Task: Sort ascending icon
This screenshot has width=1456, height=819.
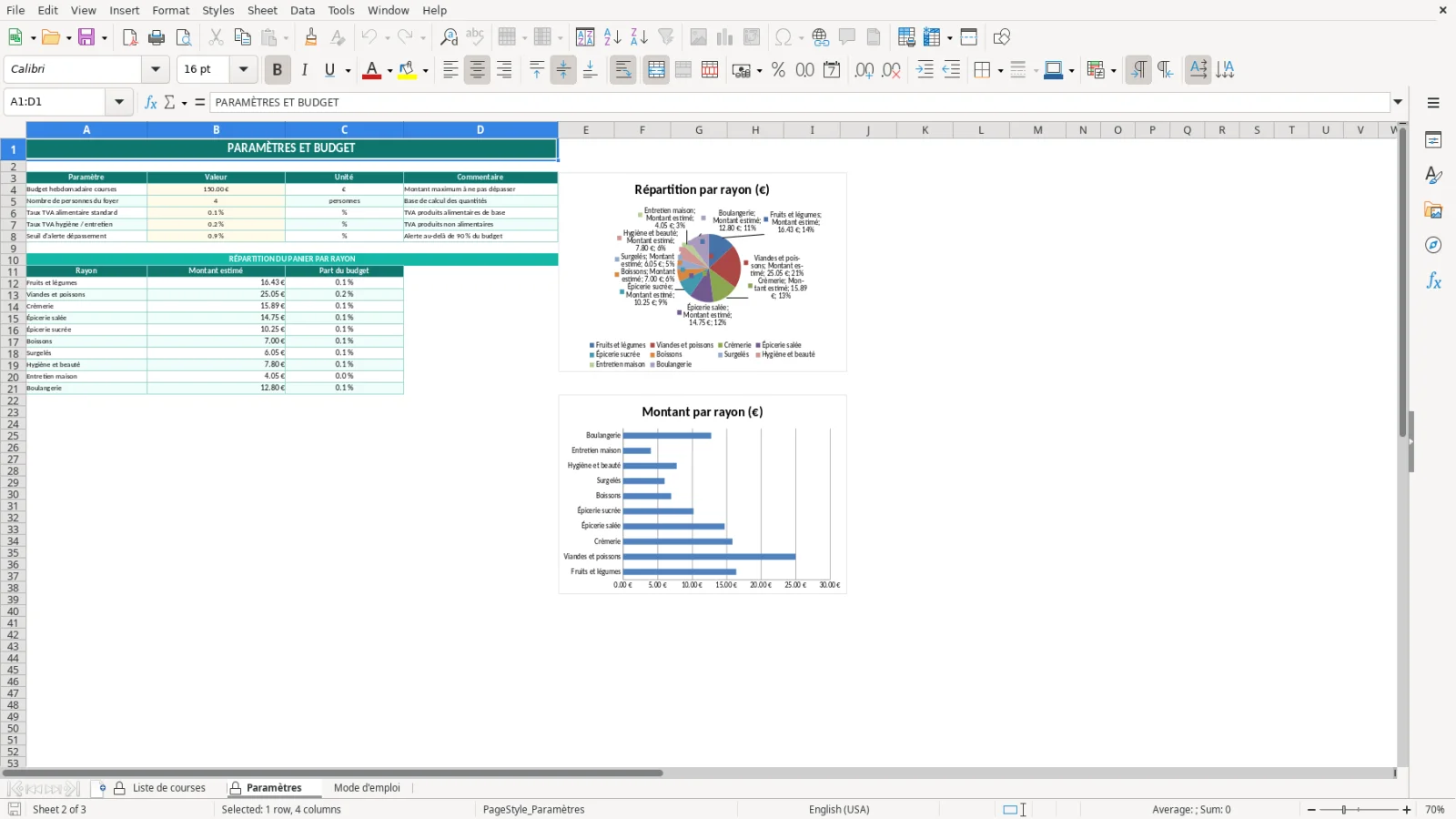Action: [612, 37]
